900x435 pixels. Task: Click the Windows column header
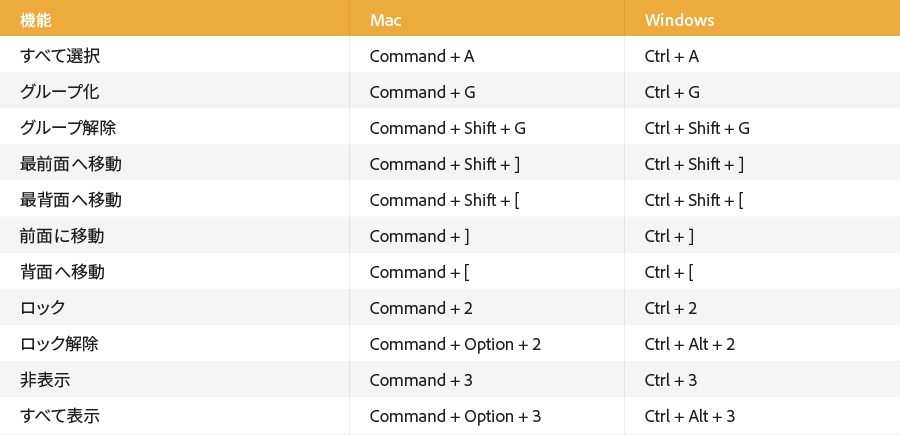[679, 20]
